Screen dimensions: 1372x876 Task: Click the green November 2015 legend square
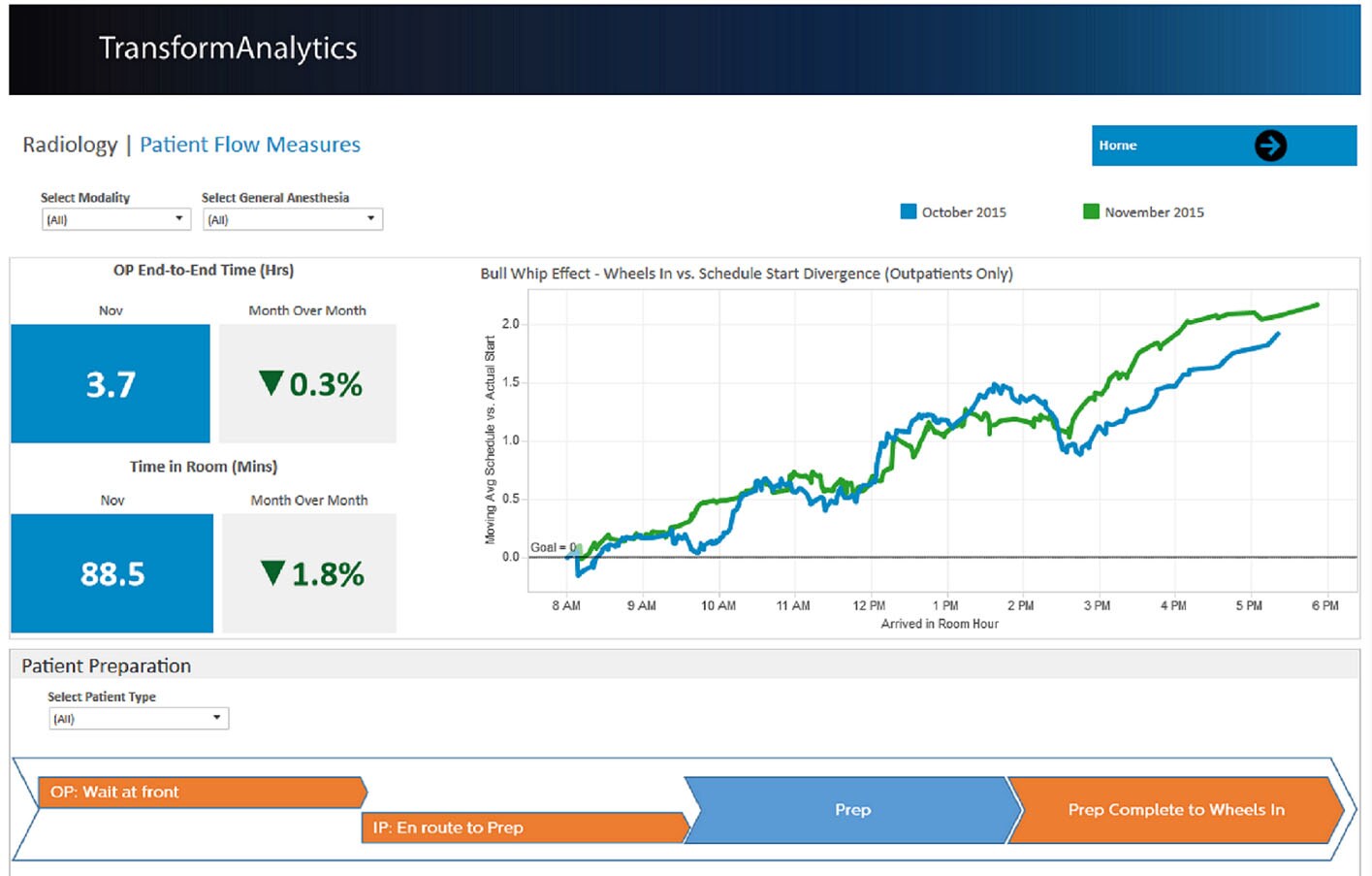(x=1089, y=211)
